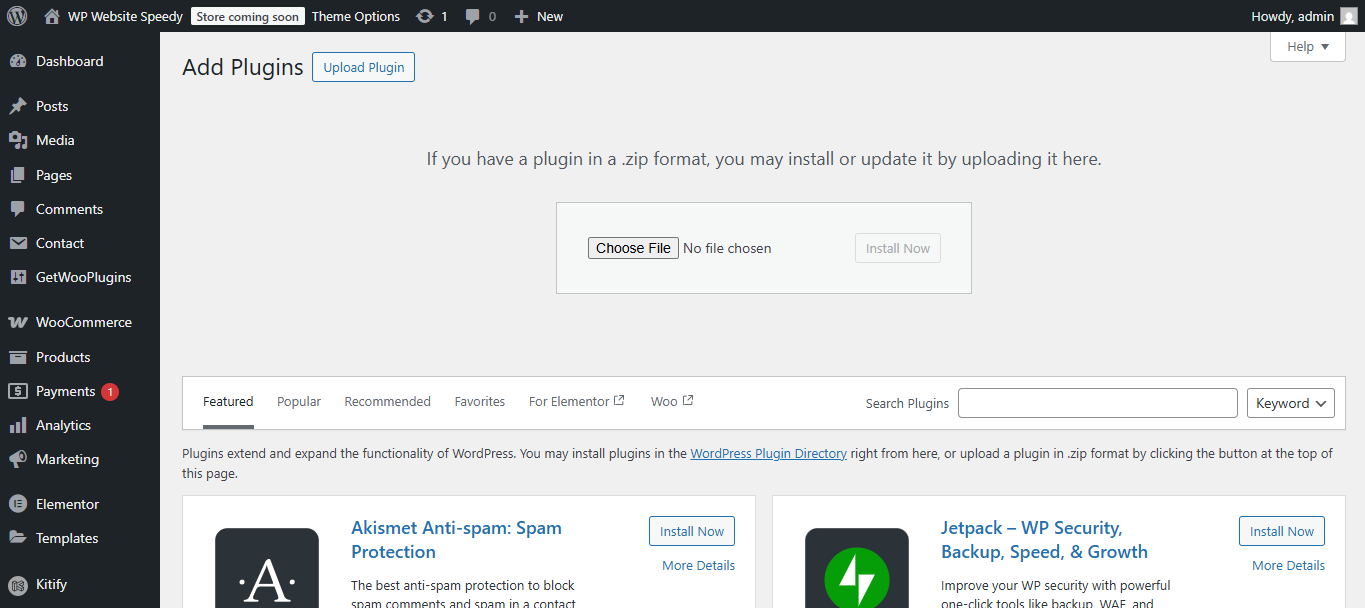Click WP Website Speedy site name
Viewport: 1365px width, 608px height.
(125, 16)
